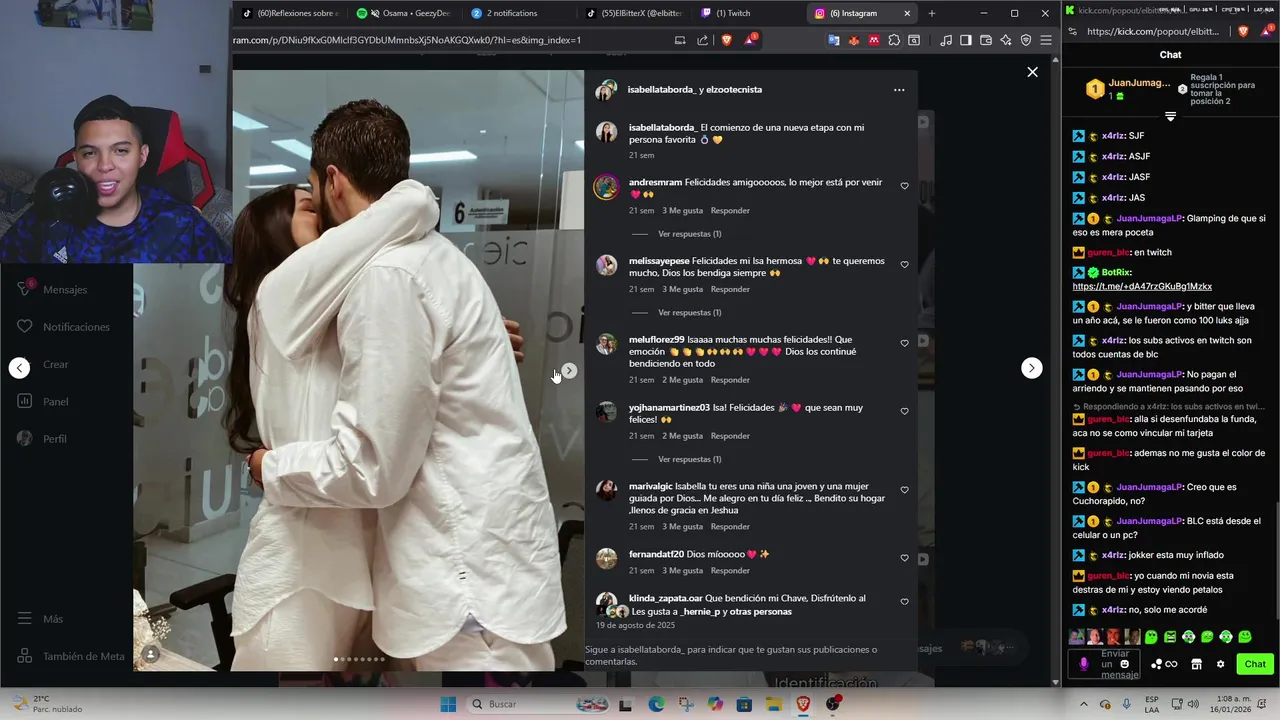
Task: Open the Kick chat shop icon
Action: (x=1196, y=664)
